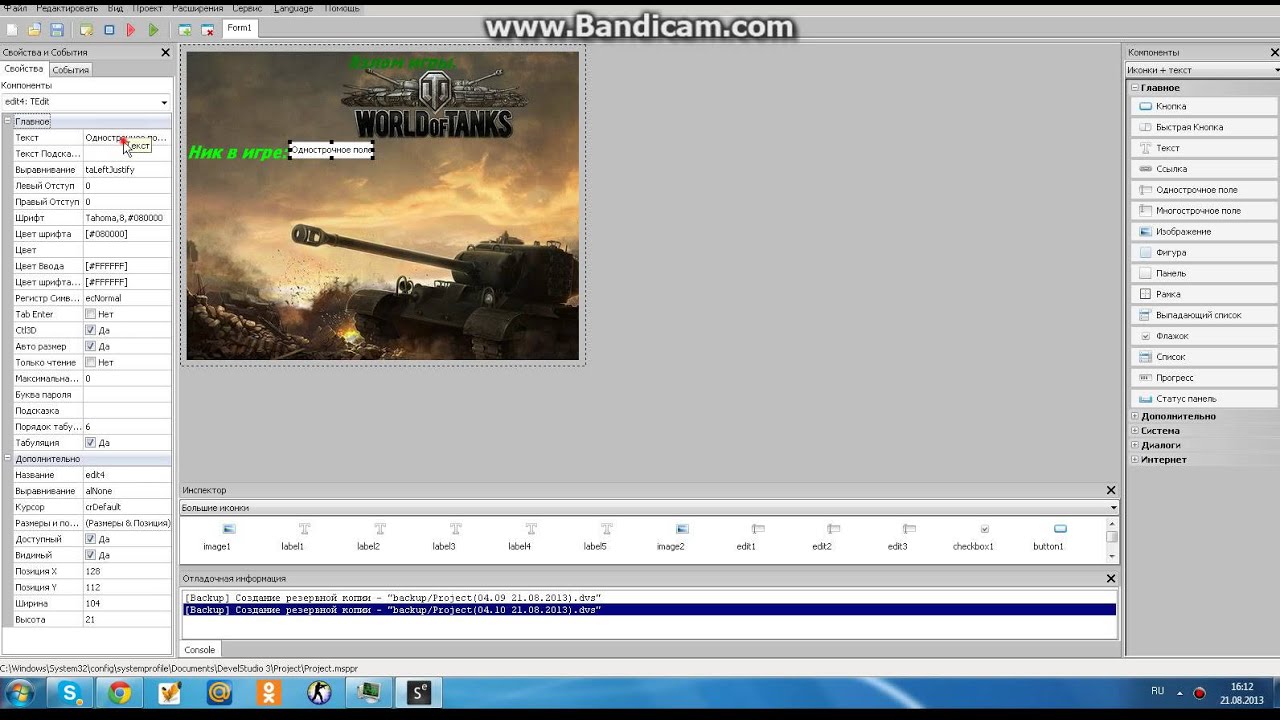Save project using the floppy disk icon
1280x720 pixels.
pos(57,30)
